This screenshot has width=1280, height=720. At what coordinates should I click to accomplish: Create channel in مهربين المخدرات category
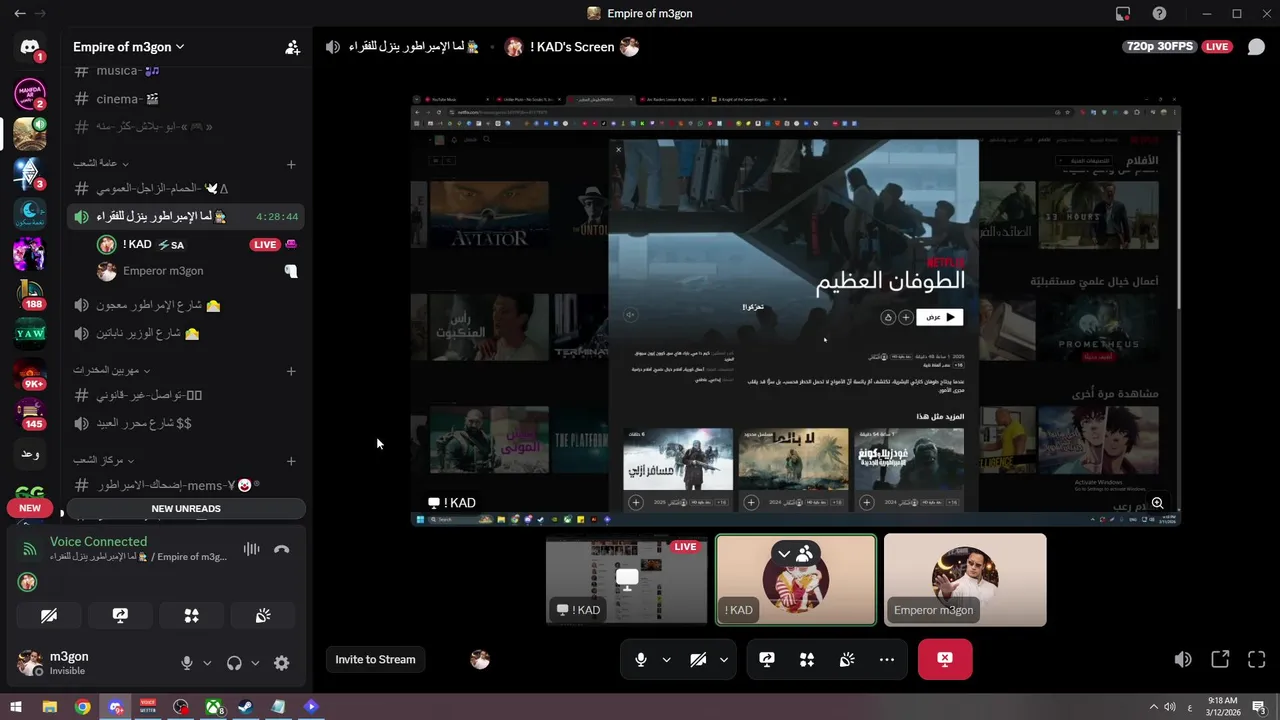tap(291, 371)
